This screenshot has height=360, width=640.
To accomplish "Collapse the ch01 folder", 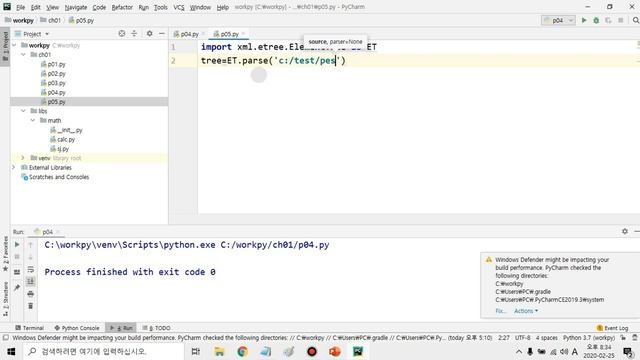I will pyautogui.click(x=24, y=54).
